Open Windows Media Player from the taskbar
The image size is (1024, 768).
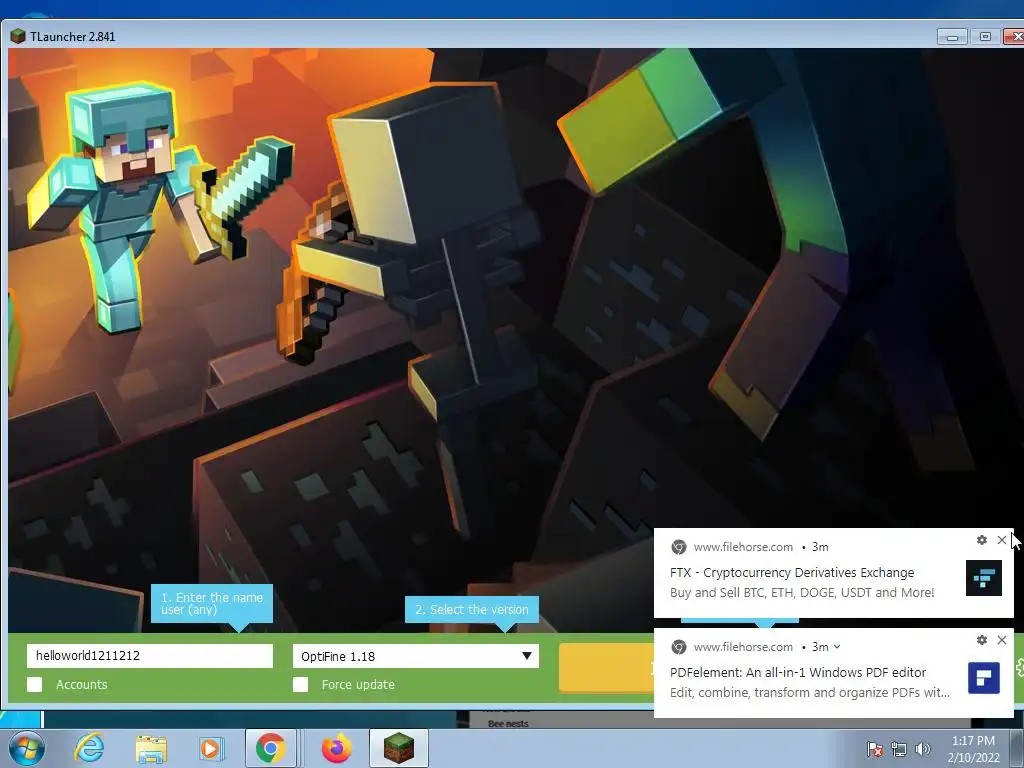point(210,748)
